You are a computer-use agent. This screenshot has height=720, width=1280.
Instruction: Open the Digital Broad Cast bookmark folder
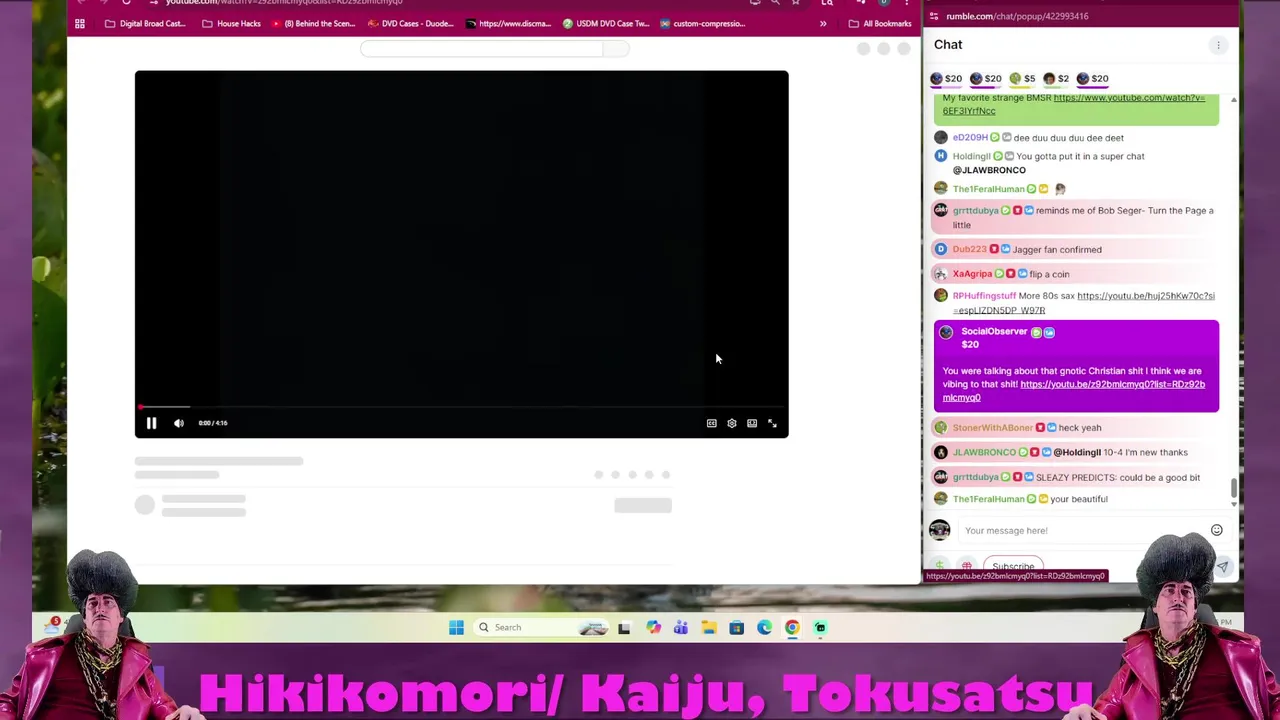145,23
